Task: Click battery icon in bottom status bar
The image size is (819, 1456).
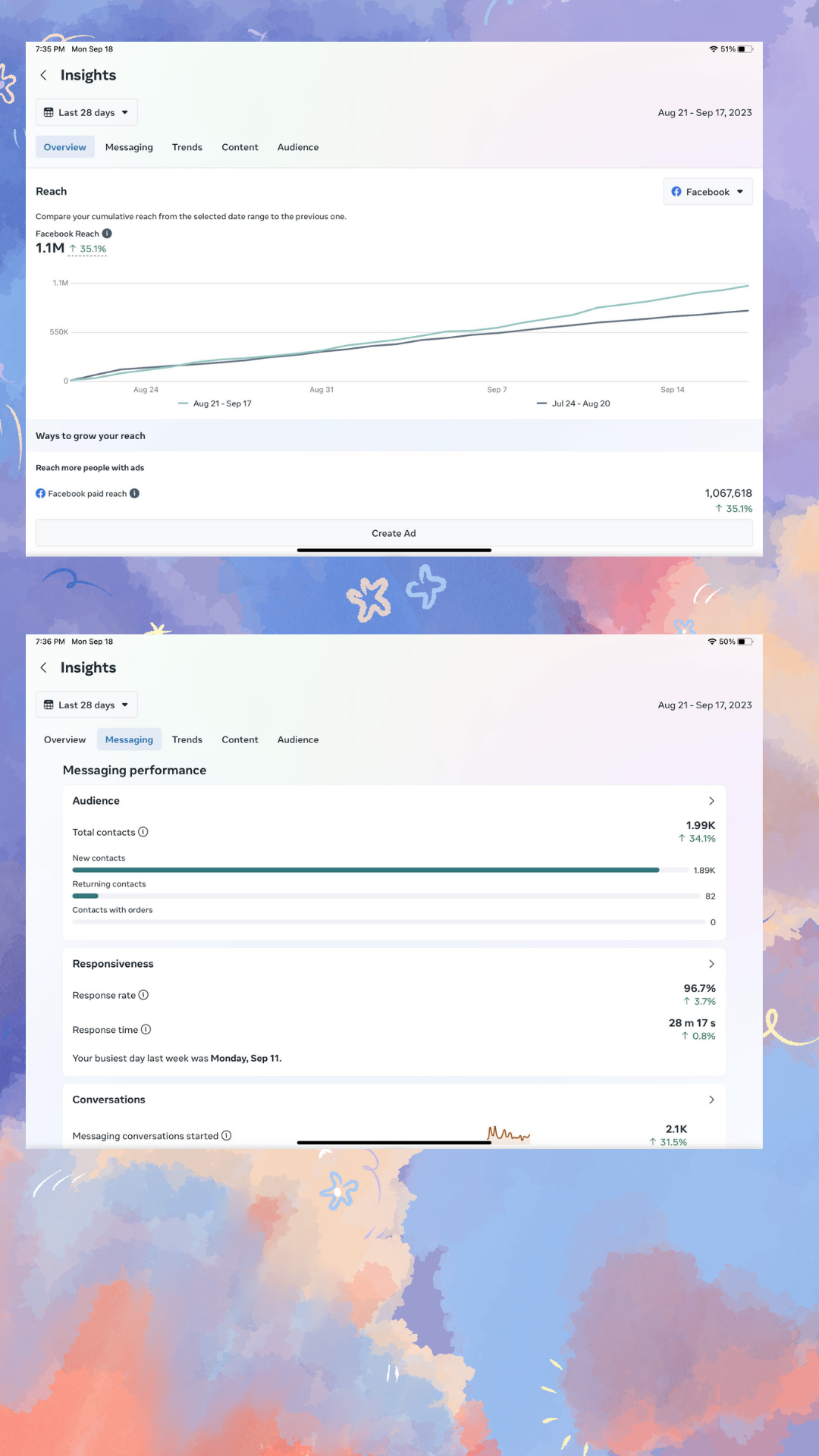Action: coord(745,642)
